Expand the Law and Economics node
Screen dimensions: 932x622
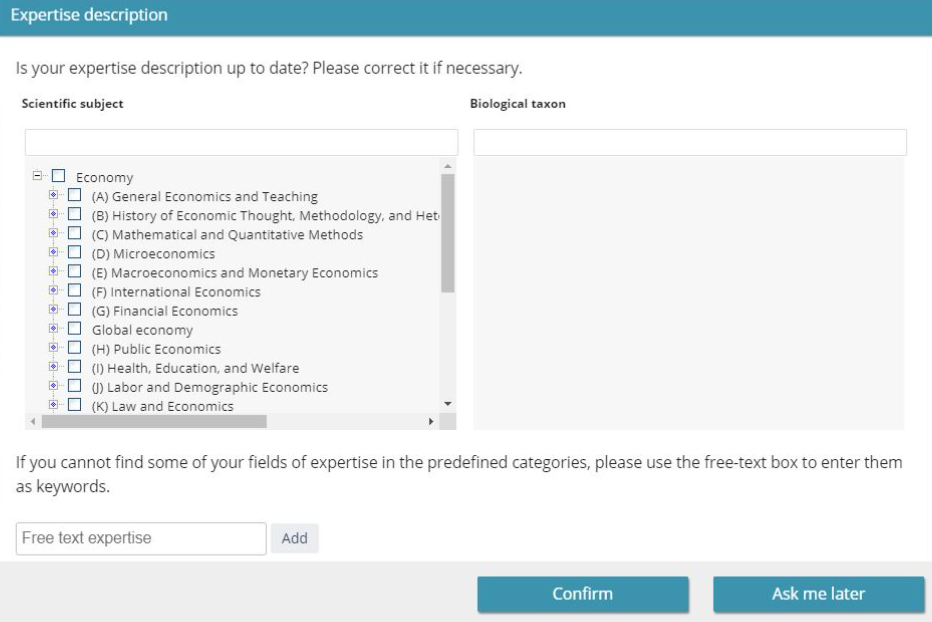click(54, 406)
